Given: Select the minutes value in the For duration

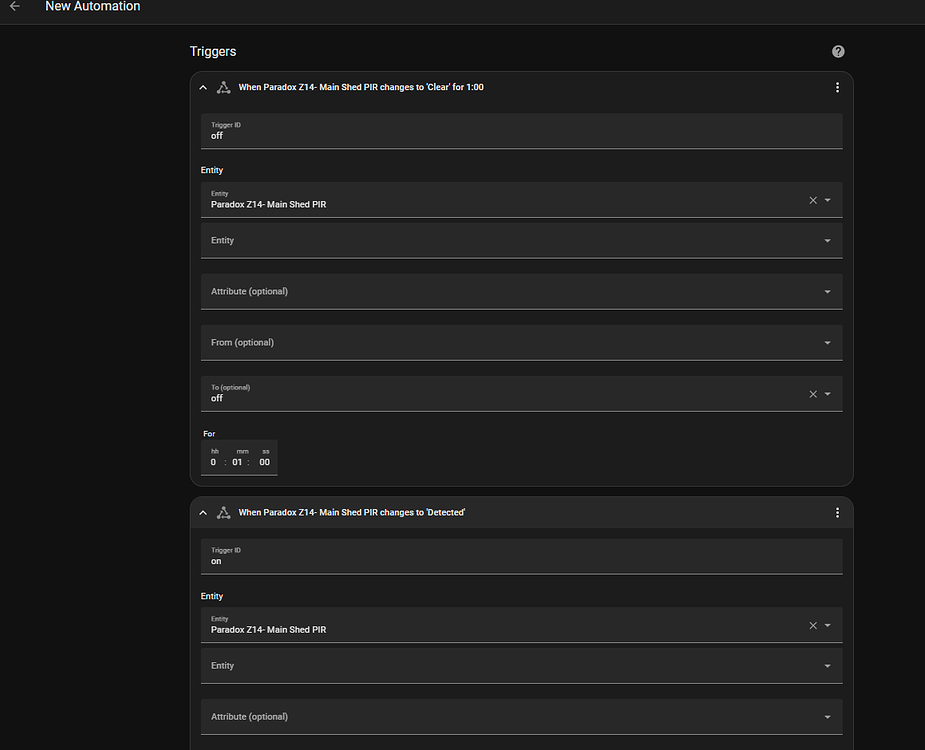Looking at the screenshot, I should [x=238, y=461].
